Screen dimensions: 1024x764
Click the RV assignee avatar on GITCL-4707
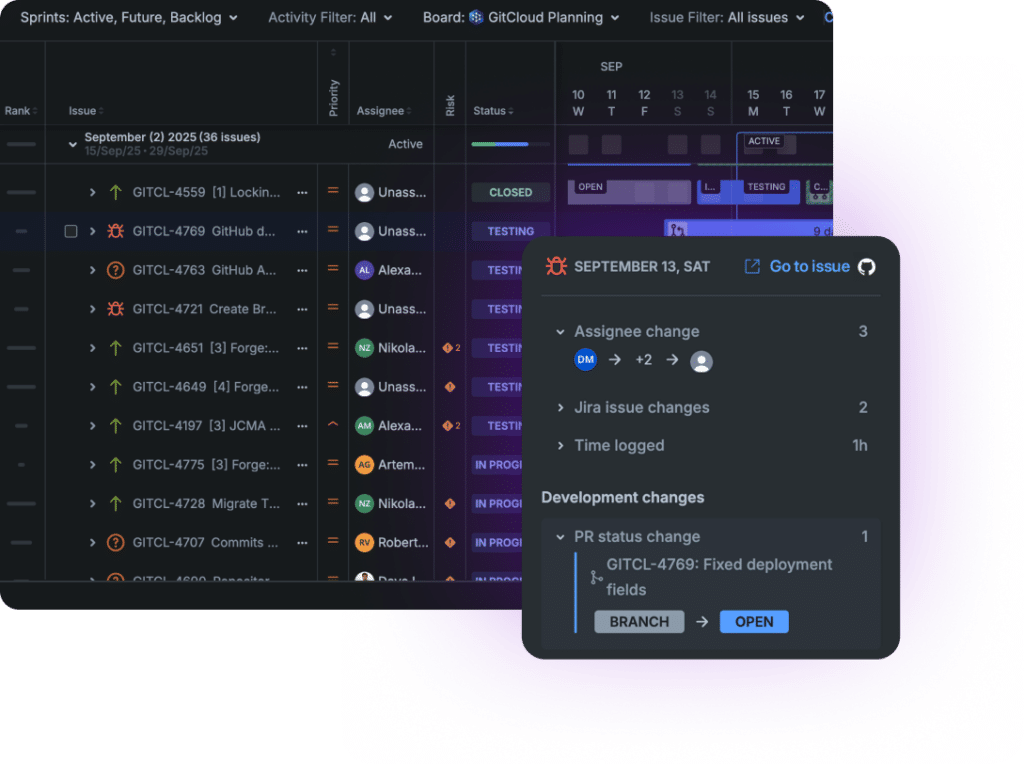point(364,543)
